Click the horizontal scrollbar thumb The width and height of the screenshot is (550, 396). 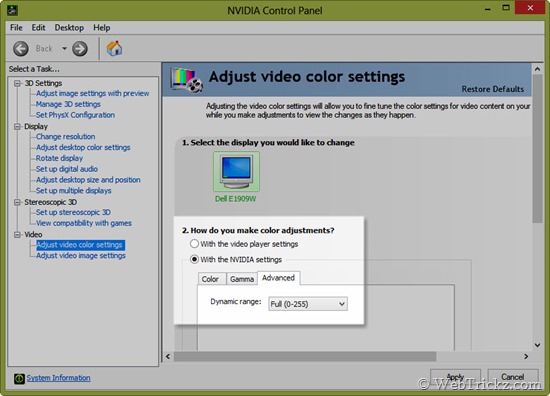coord(305,356)
